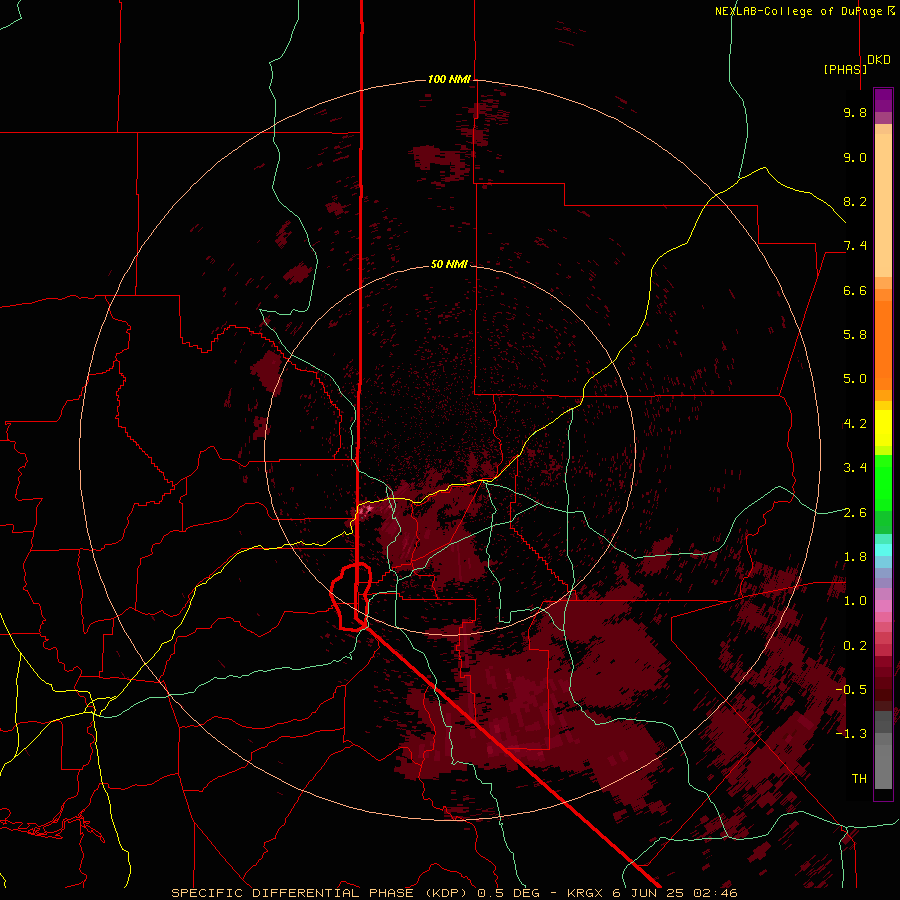This screenshot has height=900, width=900.
Task: Click the 5.8 scale value
Action: click(x=855, y=335)
